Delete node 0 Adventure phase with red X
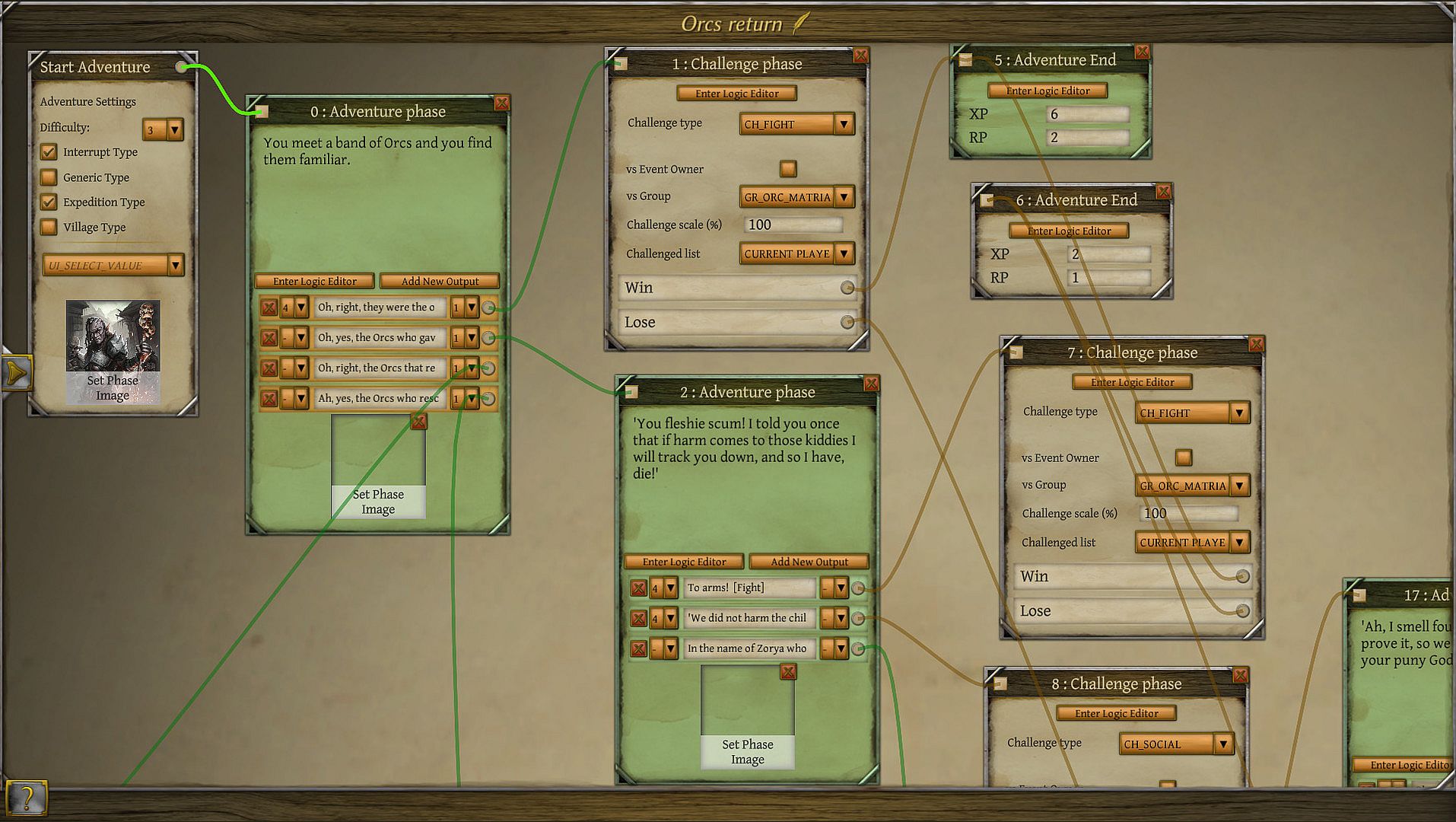This screenshot has width=1456, height=822. [501, 104]
